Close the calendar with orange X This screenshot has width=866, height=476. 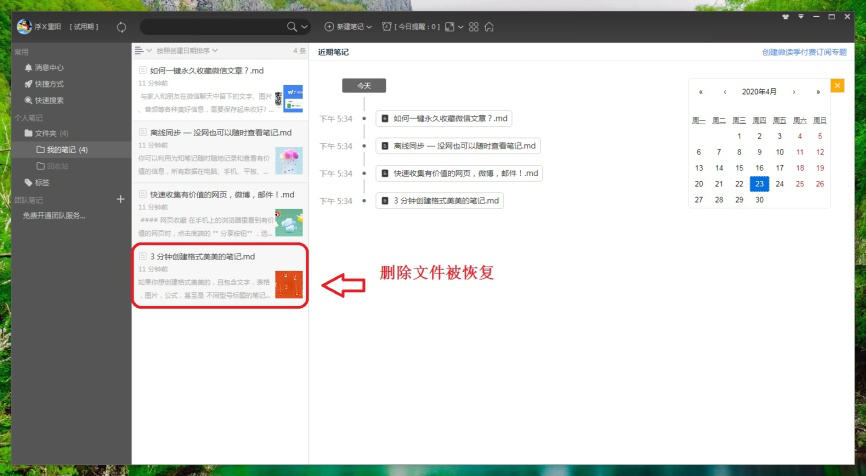coord(837,86)
